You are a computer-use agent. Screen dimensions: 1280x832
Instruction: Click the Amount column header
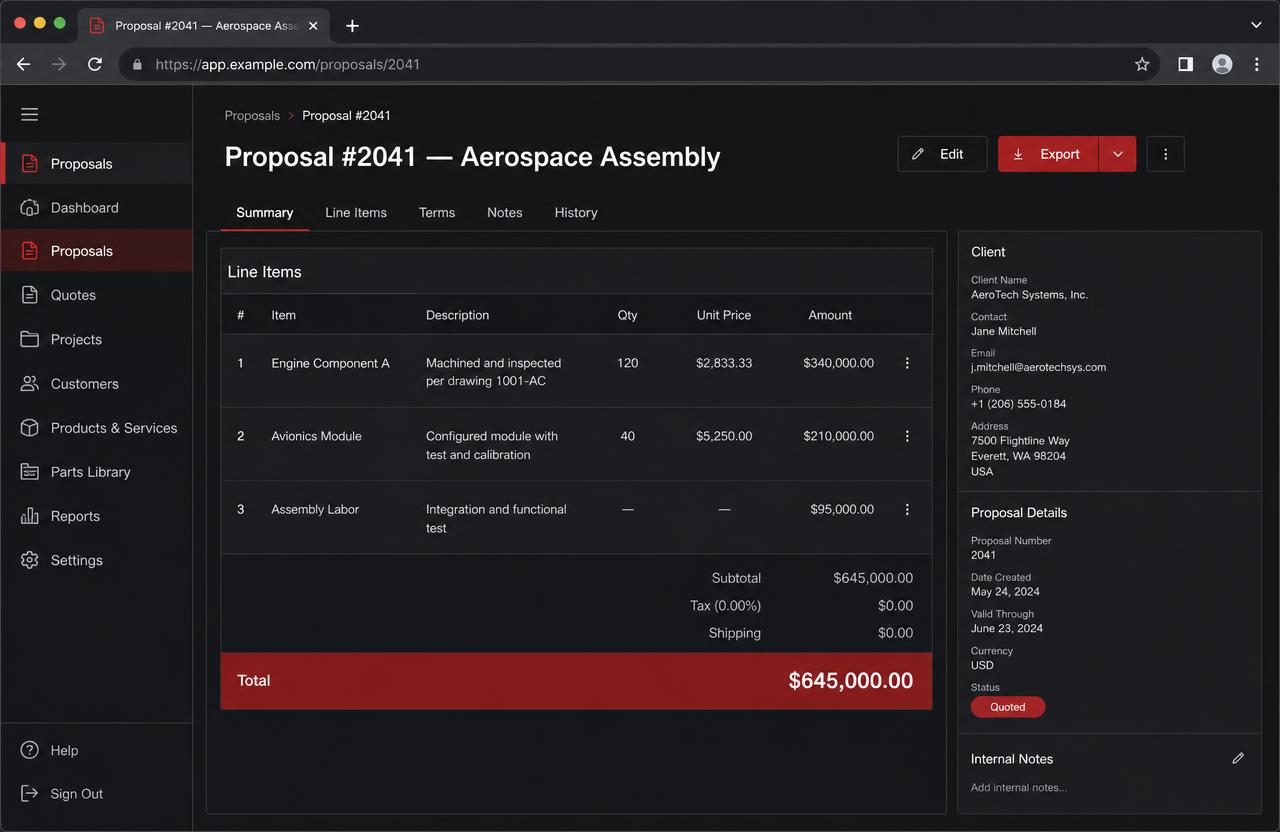coord(830,315)
